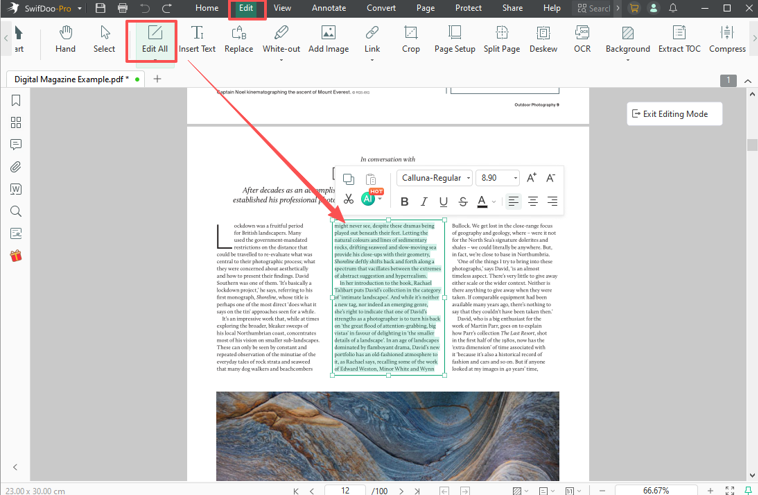Viewport: 758px width, 495px height.
Task: Open the page thumbnails sidebar panel
Action: pos(16,122)
